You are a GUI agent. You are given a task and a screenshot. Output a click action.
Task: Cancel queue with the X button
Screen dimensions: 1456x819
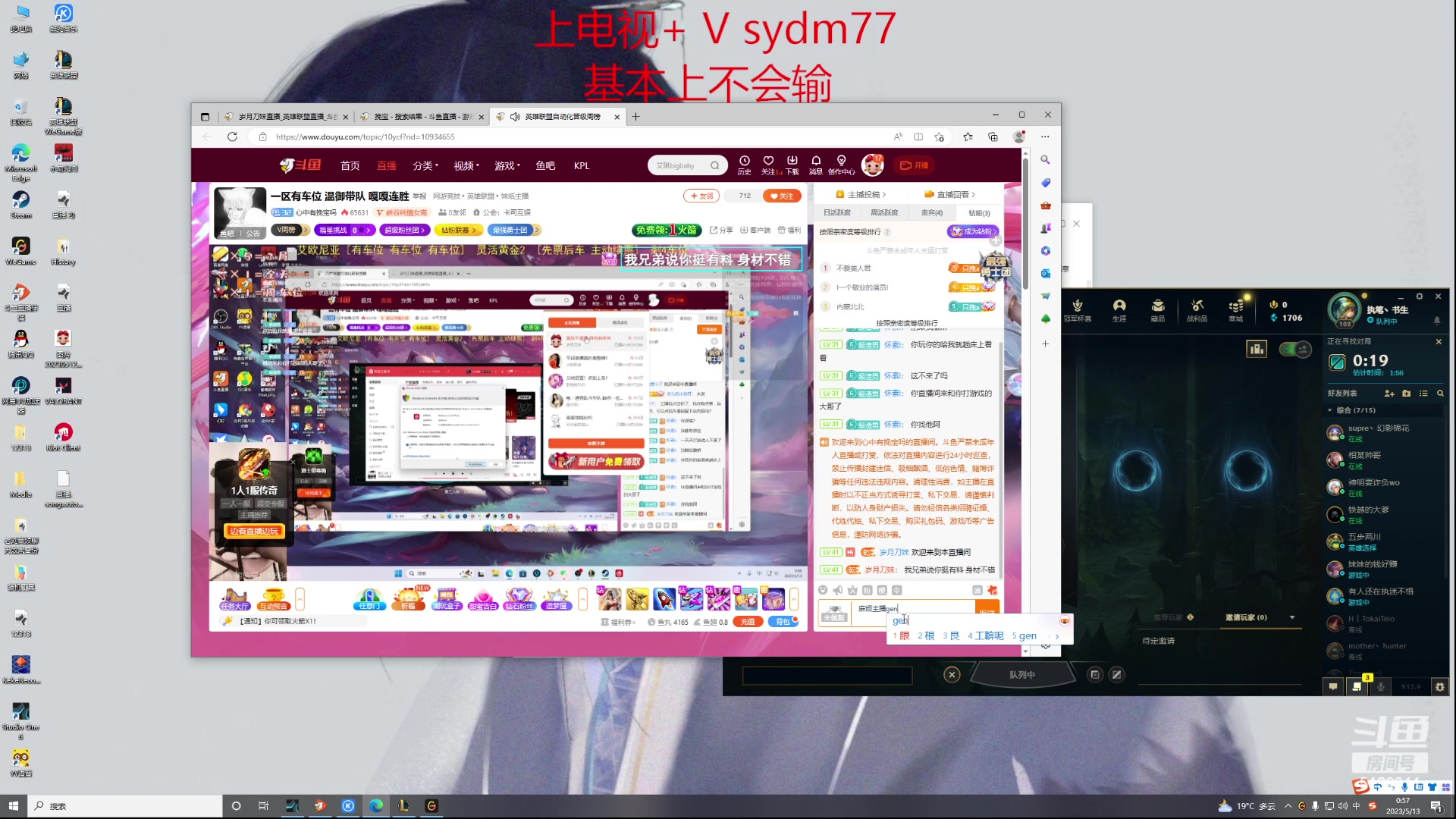pyautogui.click(x=952, y=674)
